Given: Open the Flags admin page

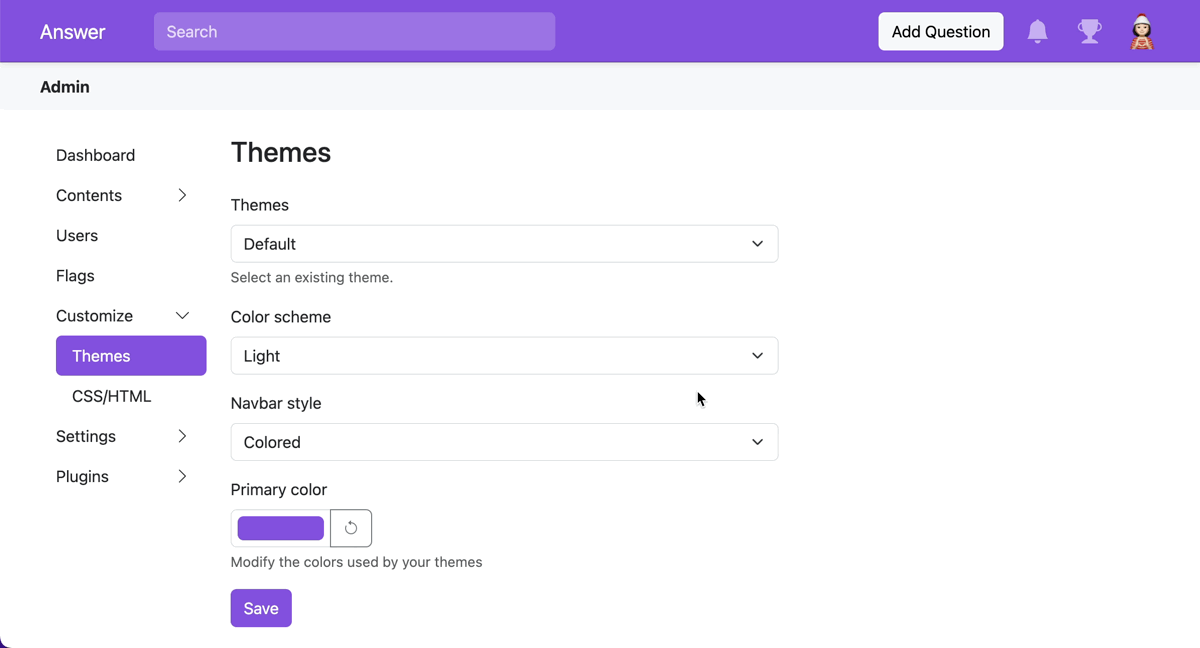Looking at the screenshot, I should point(75,275).
